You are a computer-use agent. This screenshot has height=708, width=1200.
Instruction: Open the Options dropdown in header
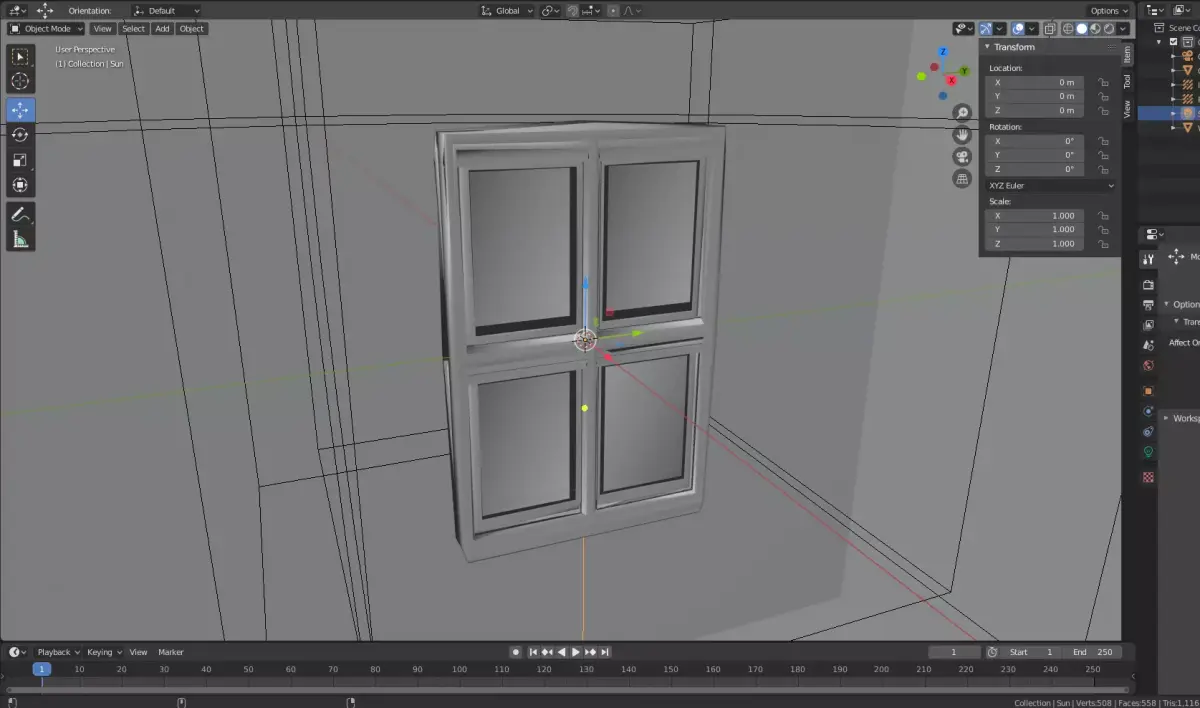pos(1109,10)
